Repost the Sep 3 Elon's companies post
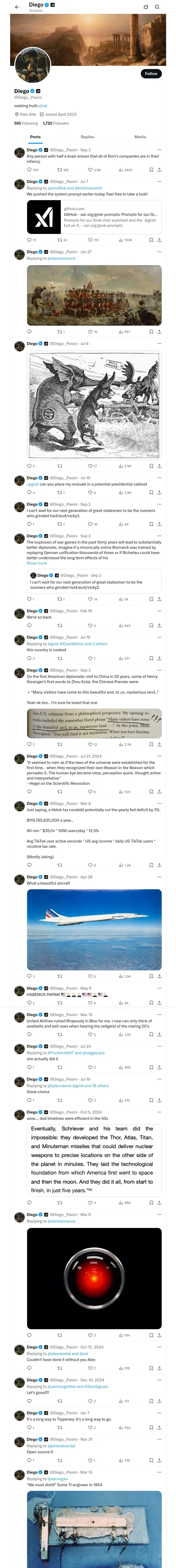This screenshot has height=1568, width=176. [63, 170]
